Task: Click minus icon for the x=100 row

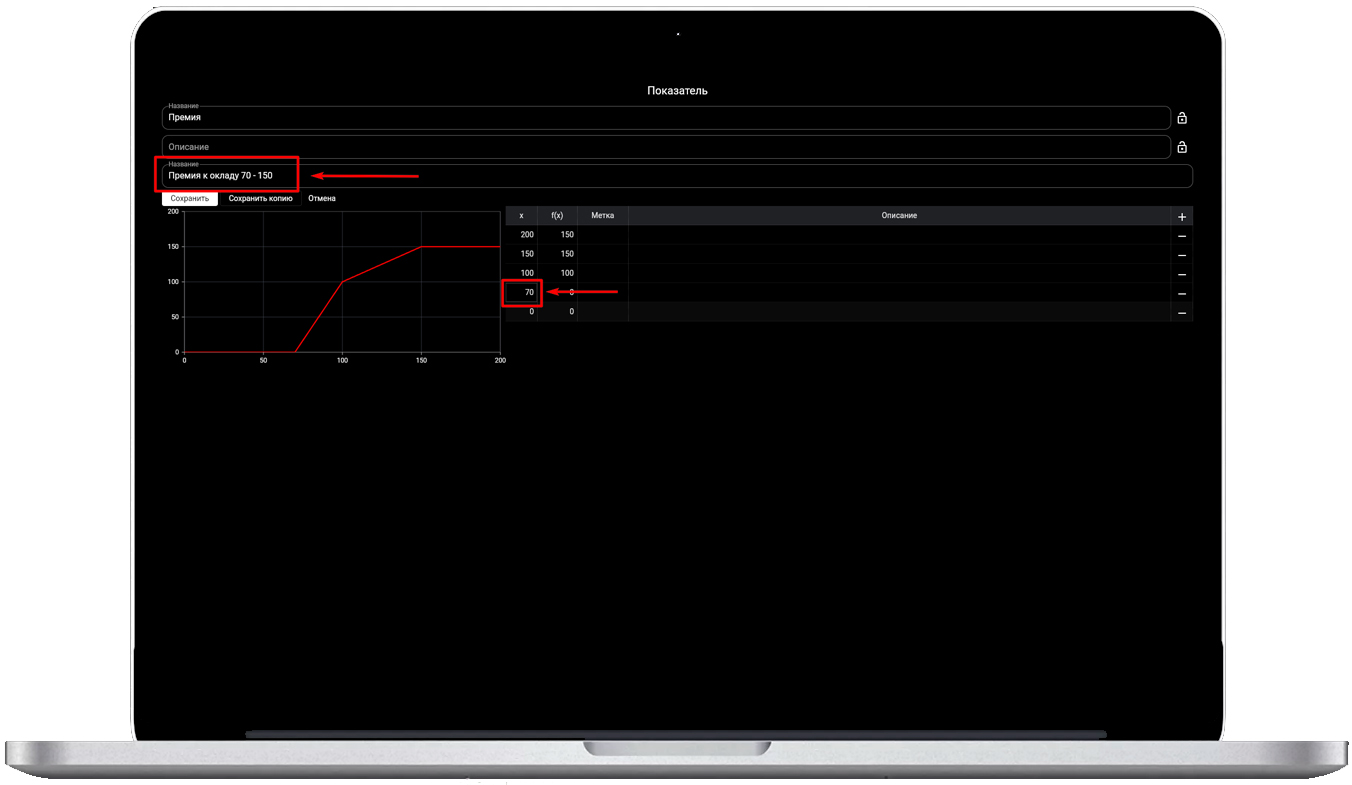Action: pos(1181,274)
